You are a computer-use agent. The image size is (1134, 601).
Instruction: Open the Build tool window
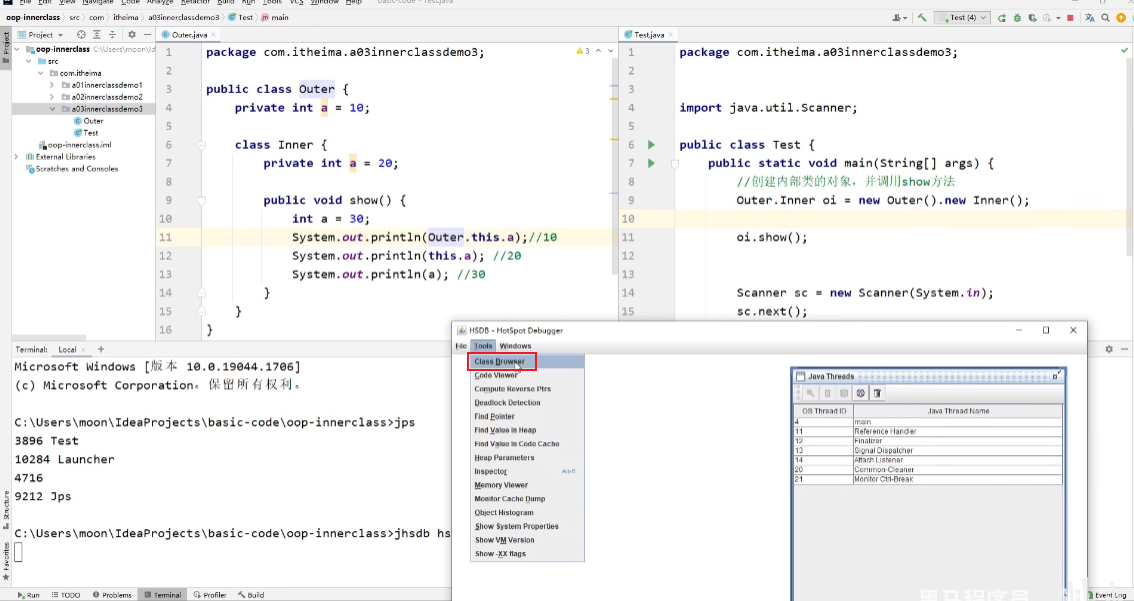[x=251, y=595]
